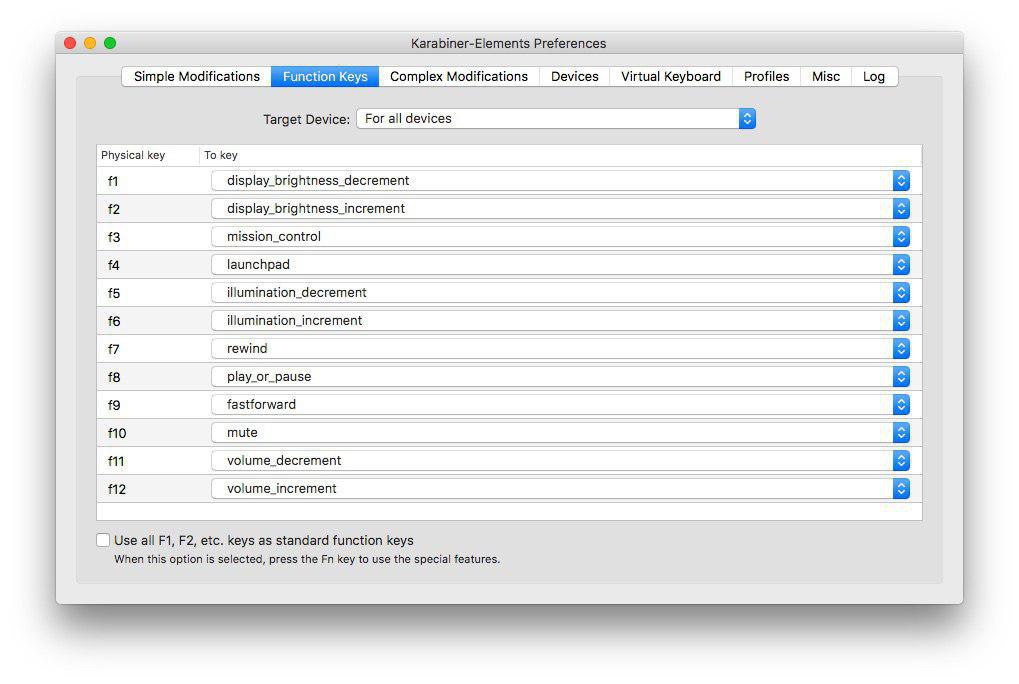Close the Karabiner-Elements Preferences window
This screenshot has width=1019, height=684.
(70, 43)
